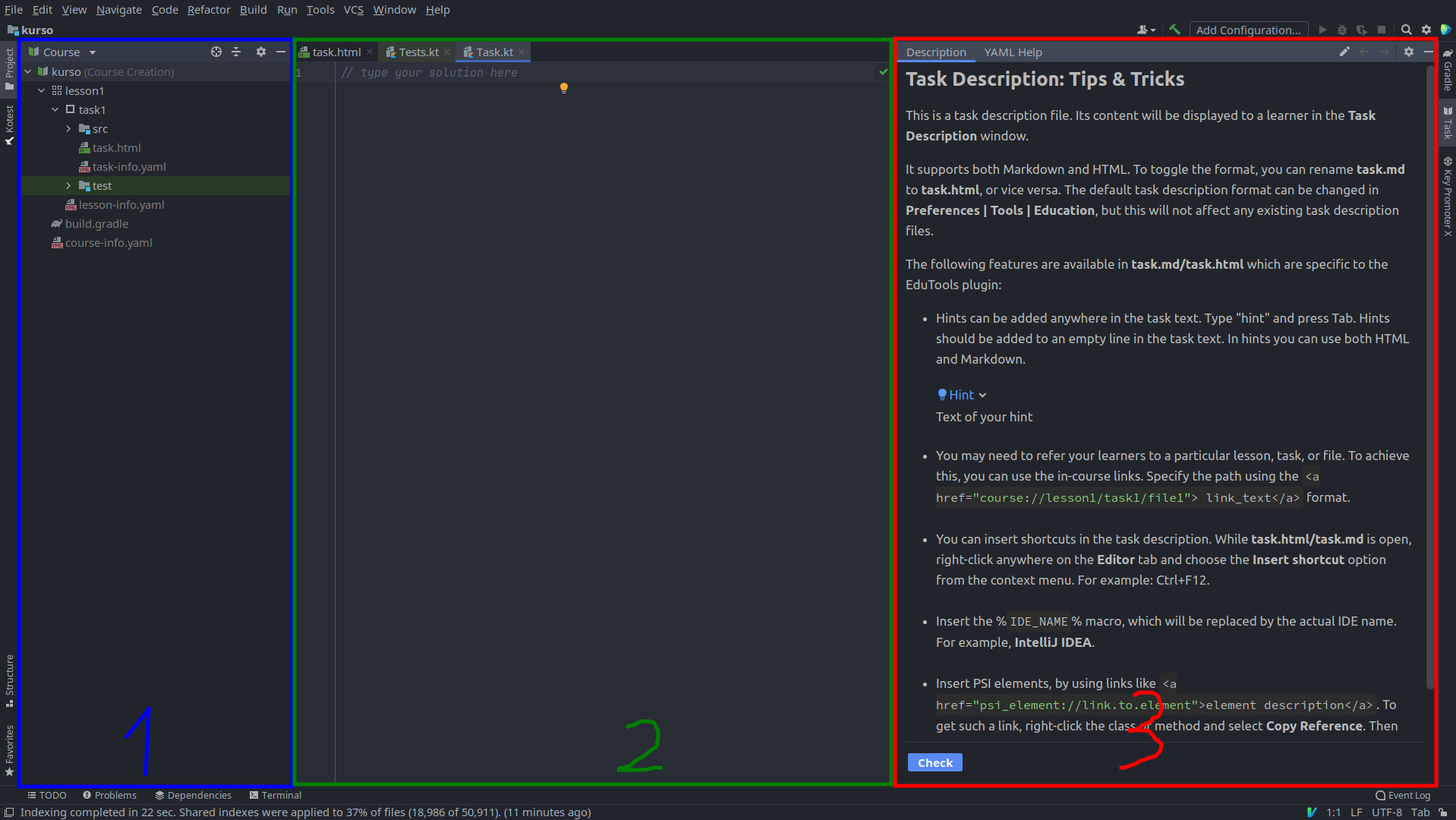Expand the src folder
The width and height of the screenshot is (1456, 820).
click(x=69, y=128)
